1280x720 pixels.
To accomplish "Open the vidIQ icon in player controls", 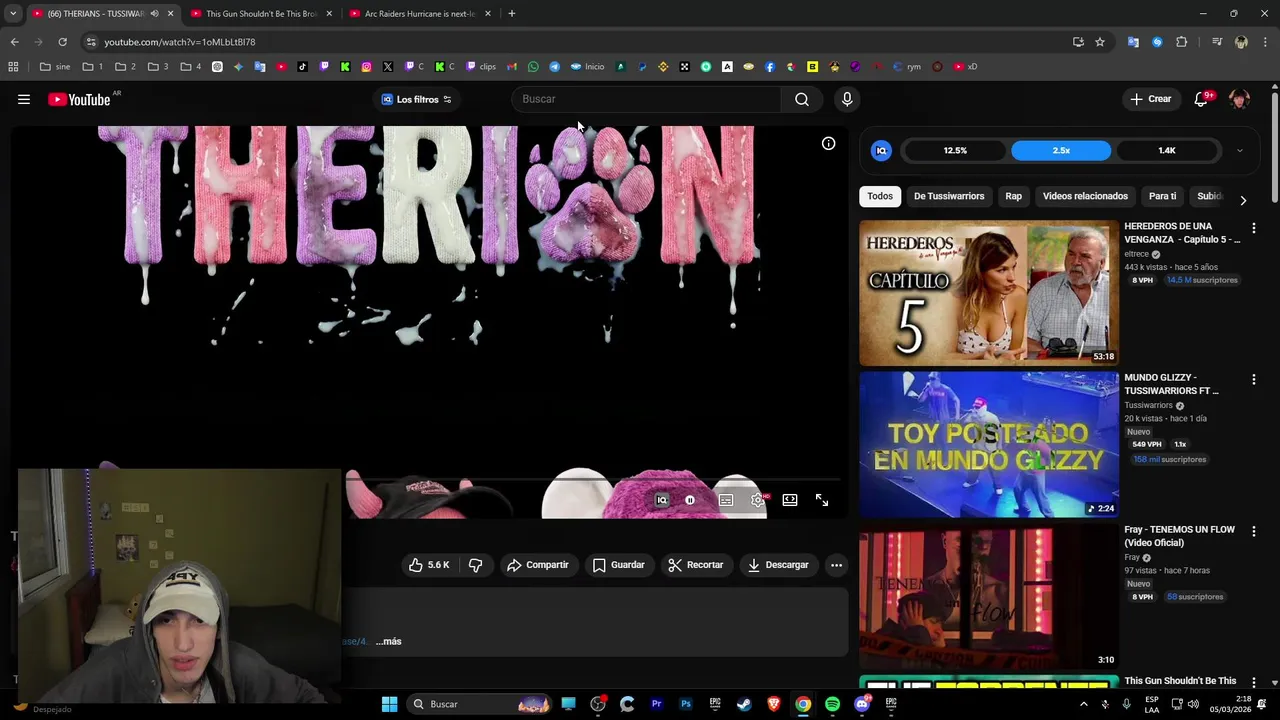I will pos(661,500).
